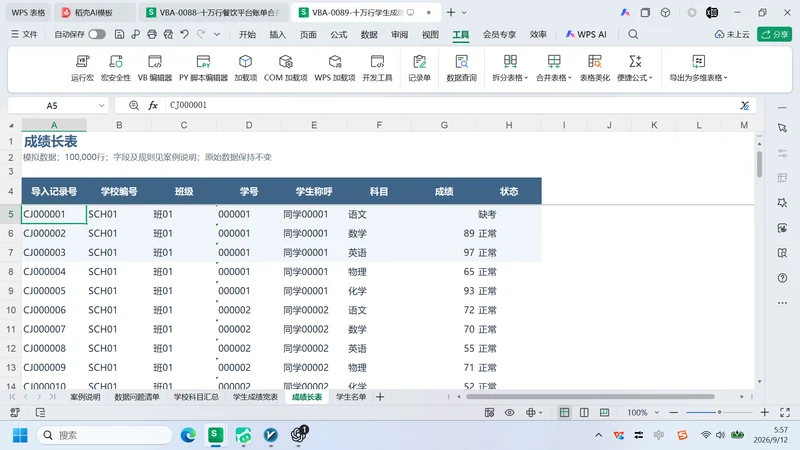Open the add-ins (加载项) dialog
This screenshot has width=800, height=450.
click(x=245, y=68)
